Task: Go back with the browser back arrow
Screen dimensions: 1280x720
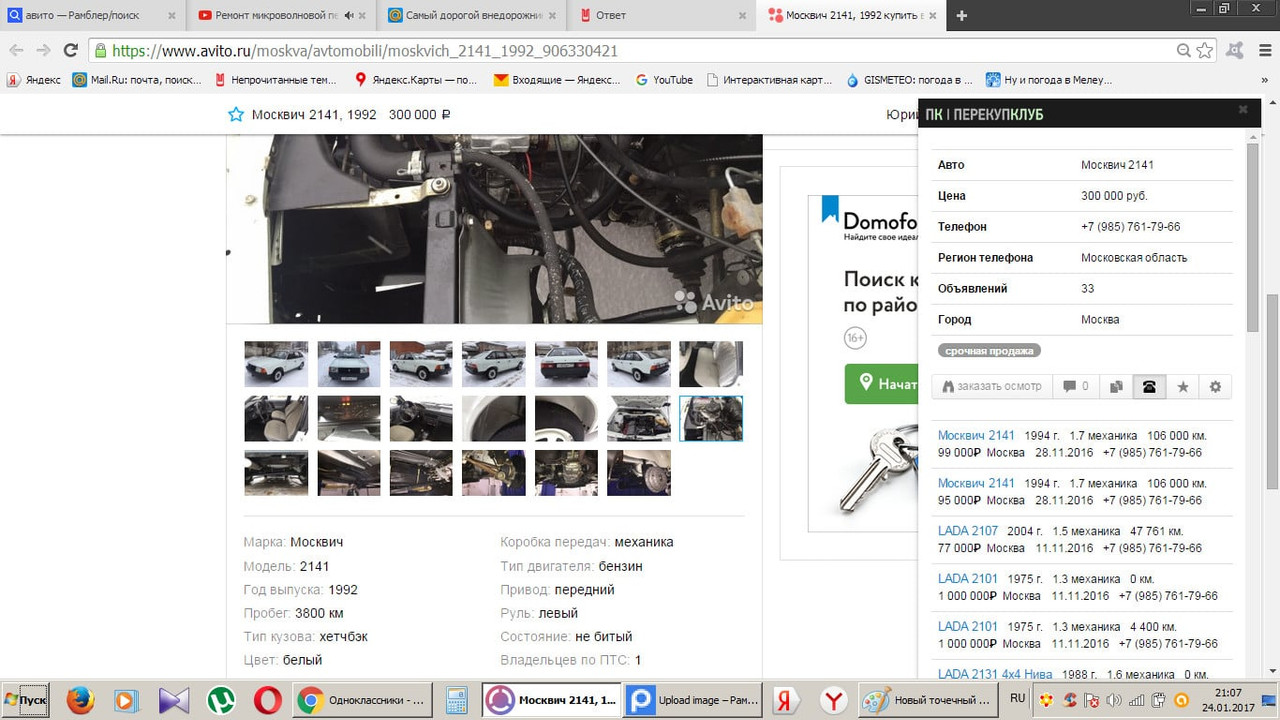Action: tap(16, 50)
